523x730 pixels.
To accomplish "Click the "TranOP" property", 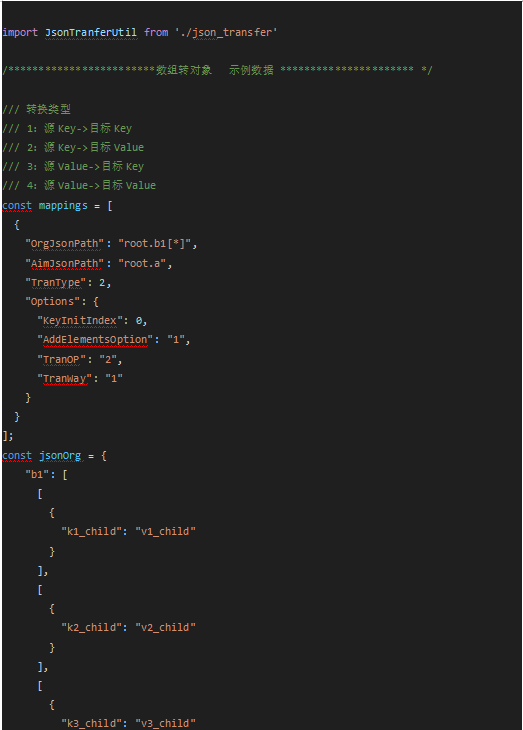I will [61, 359].
